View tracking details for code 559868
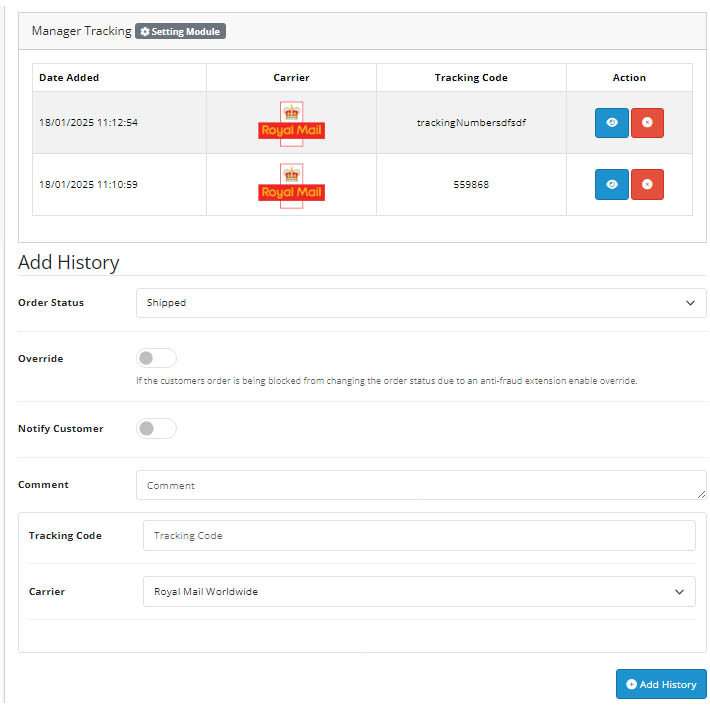The image size is (710, 710). pyautogui.click(x=611, y=184)
